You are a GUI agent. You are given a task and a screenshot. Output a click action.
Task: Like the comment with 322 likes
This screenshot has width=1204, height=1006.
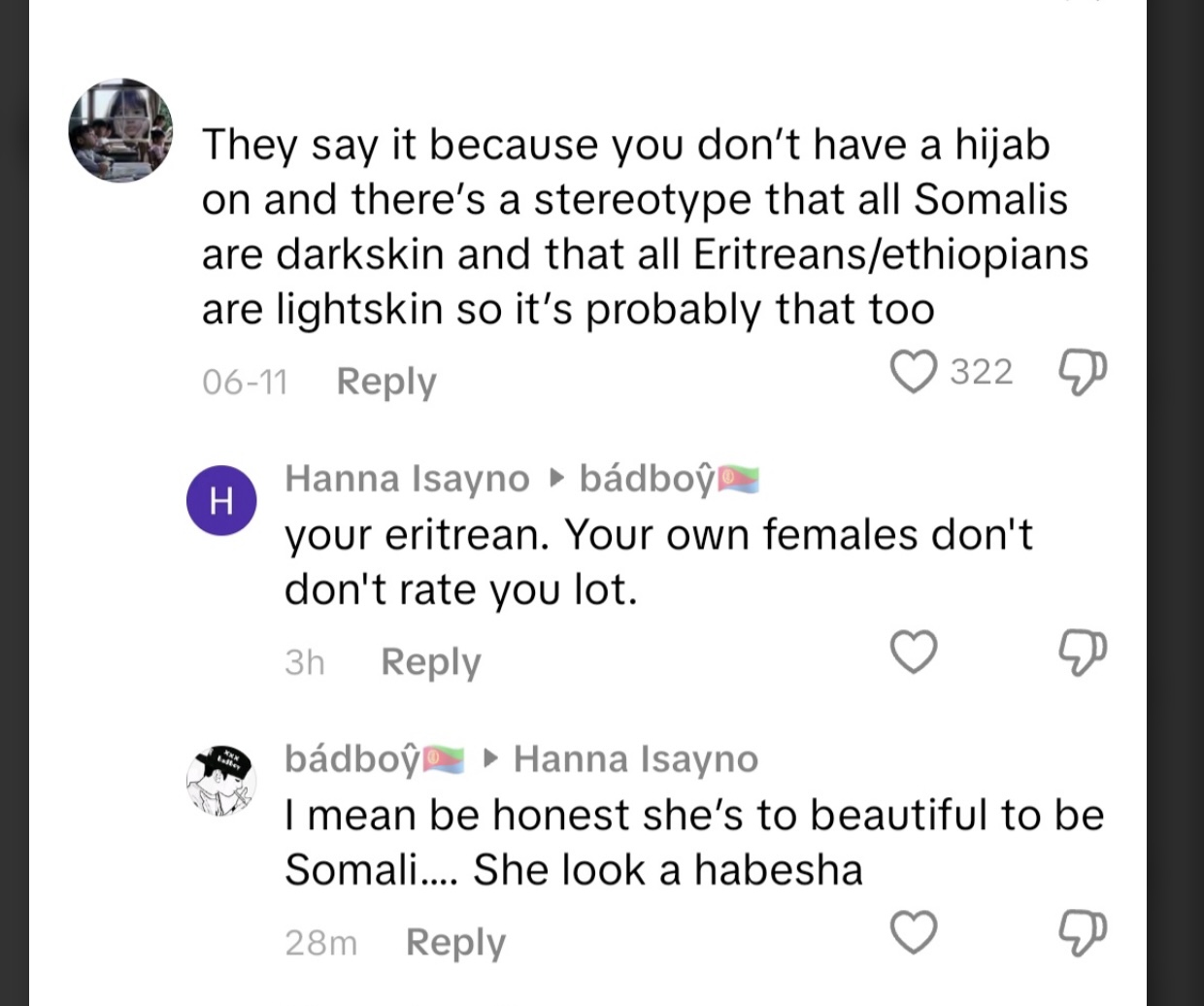(x=913, y=372)
